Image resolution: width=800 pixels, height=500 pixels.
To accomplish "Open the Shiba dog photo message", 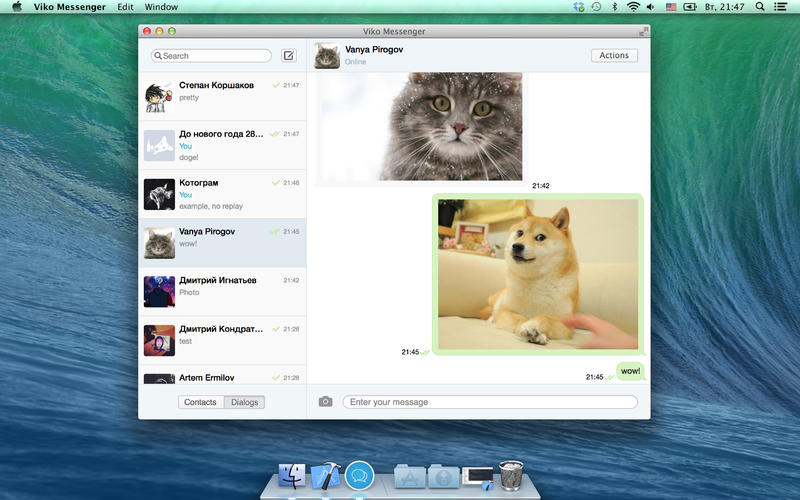I will point(538,274).
